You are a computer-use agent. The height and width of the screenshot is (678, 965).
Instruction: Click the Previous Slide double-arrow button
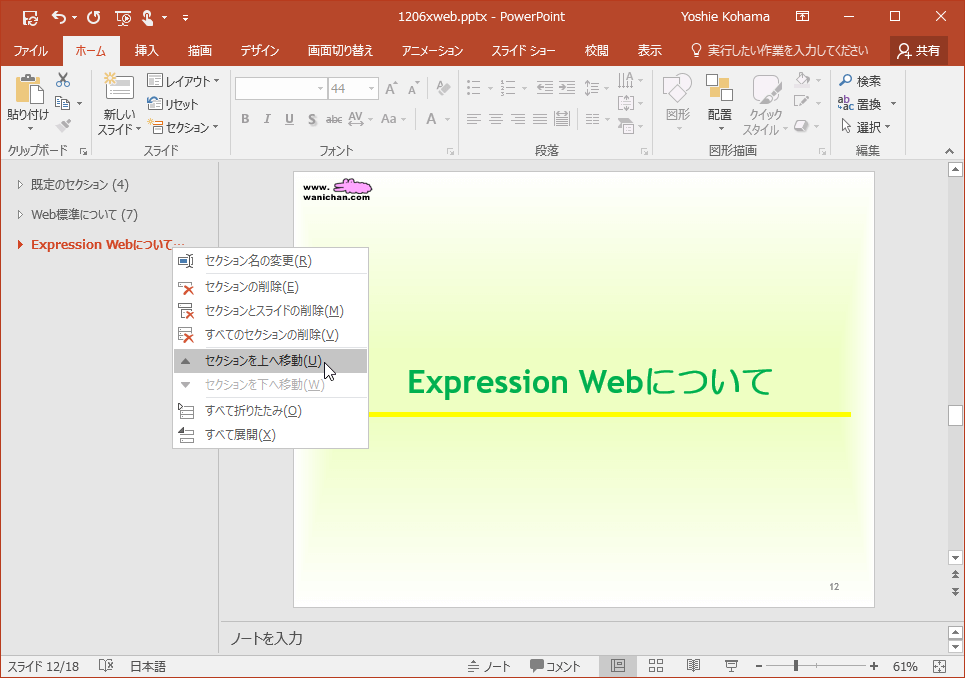click(955, 575)
